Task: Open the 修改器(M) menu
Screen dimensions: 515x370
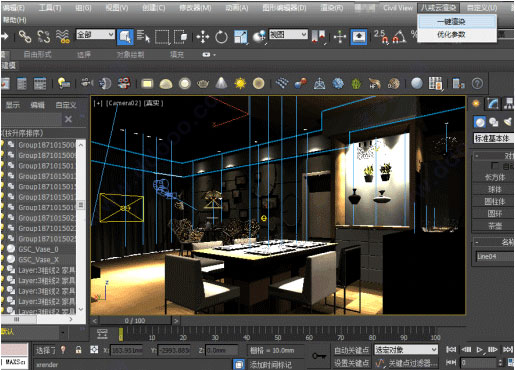Action: pos(195,7)
